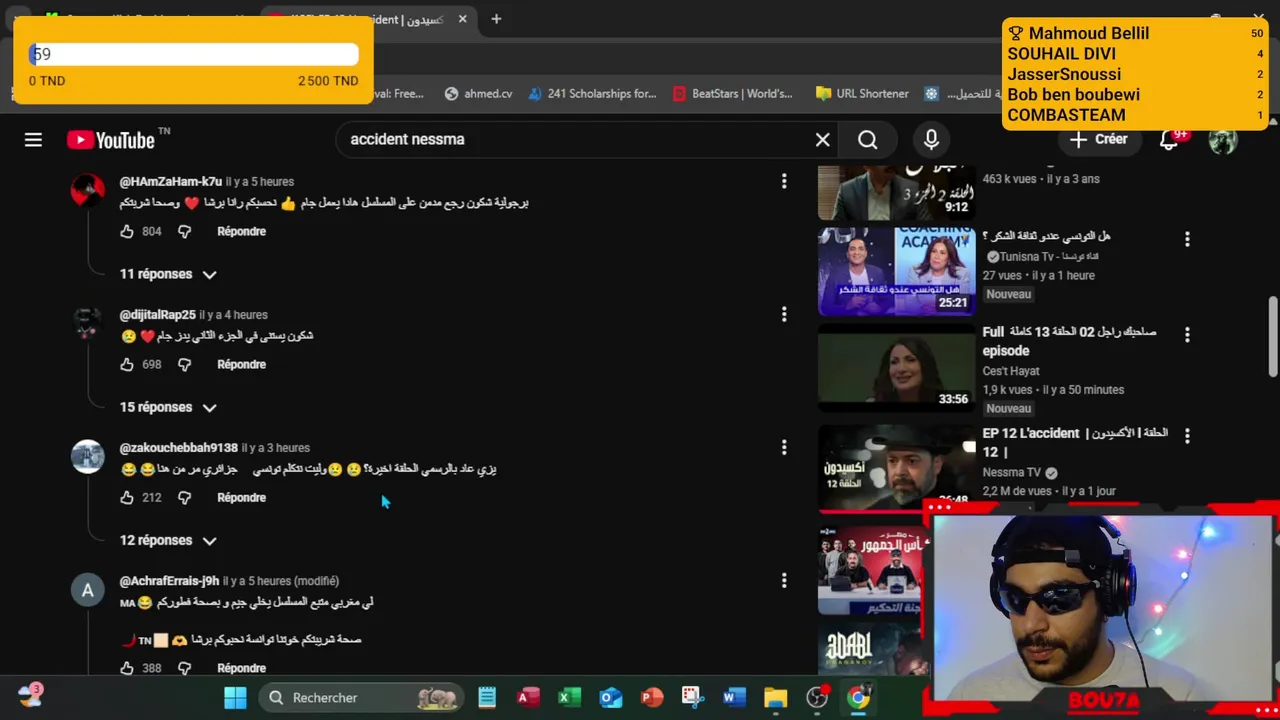Screen dimensions: 1280x720
Task: Like the @zakouchebbah9138 comment
Action: click(127, 497)
